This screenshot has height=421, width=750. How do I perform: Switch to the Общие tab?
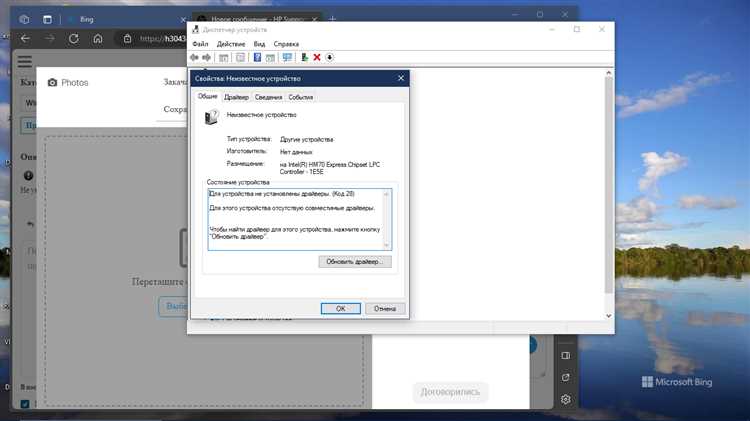tap(208, 96)
